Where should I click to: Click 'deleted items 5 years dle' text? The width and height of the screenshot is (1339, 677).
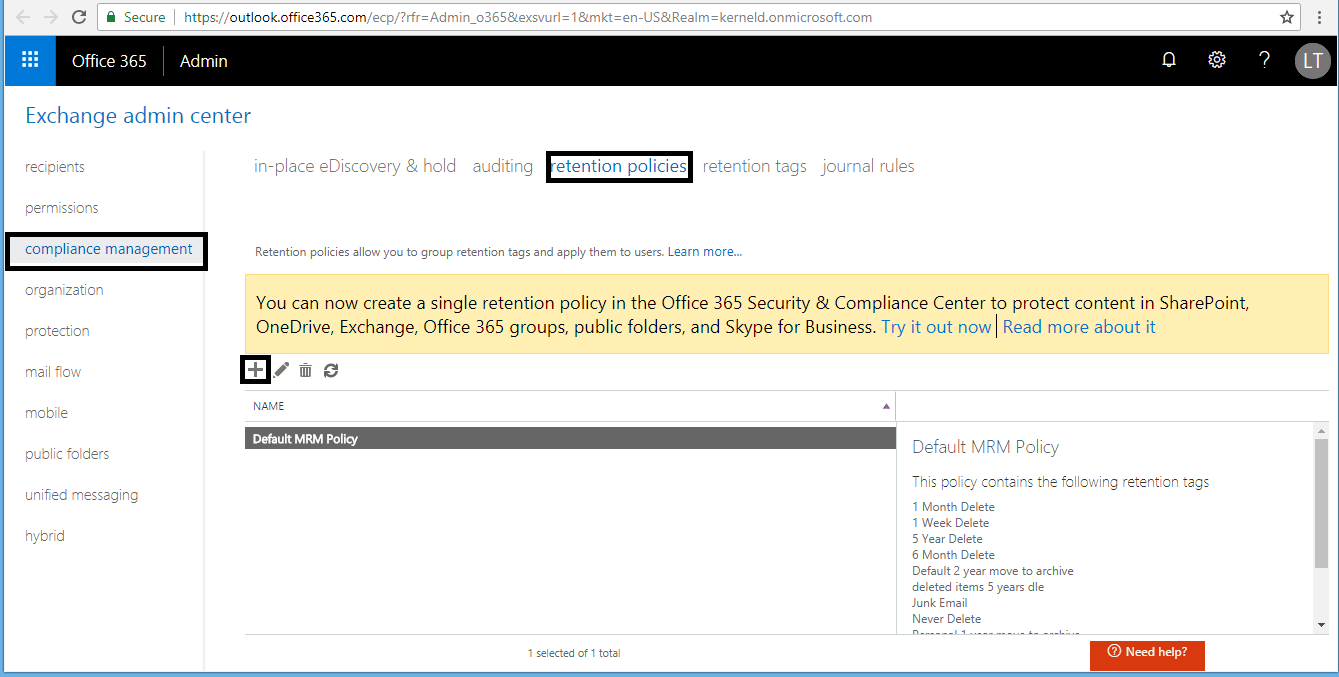pyautogui.click(x=978, y=587)
